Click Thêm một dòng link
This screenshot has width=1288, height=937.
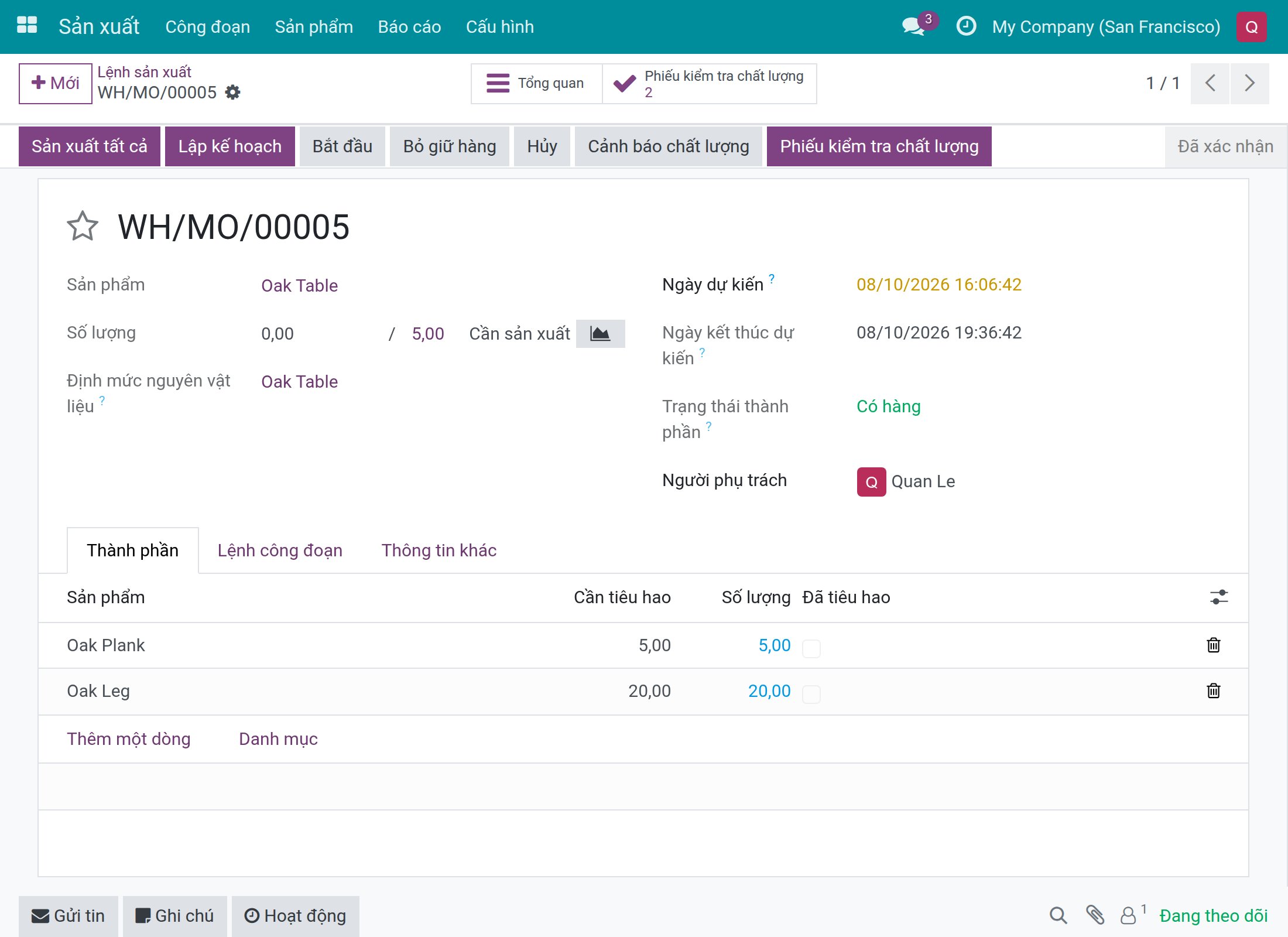129,738
